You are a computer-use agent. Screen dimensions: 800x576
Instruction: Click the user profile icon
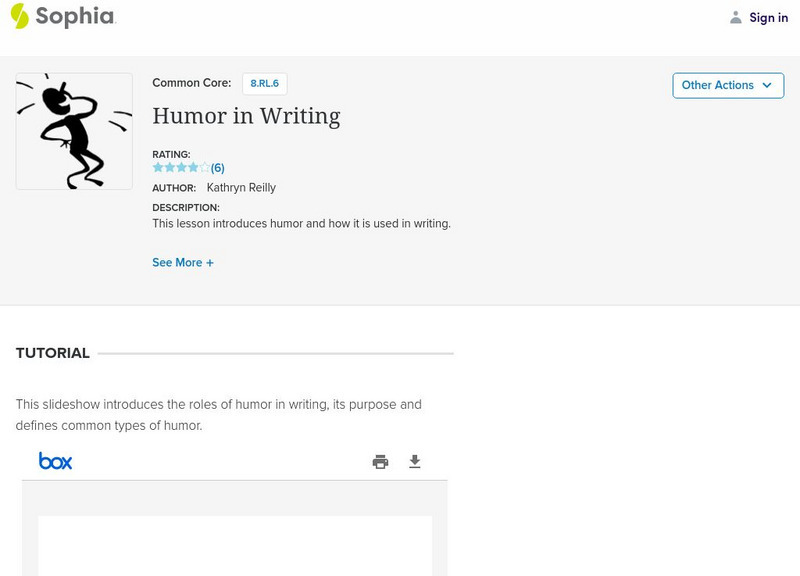click(x=736, y=18)
